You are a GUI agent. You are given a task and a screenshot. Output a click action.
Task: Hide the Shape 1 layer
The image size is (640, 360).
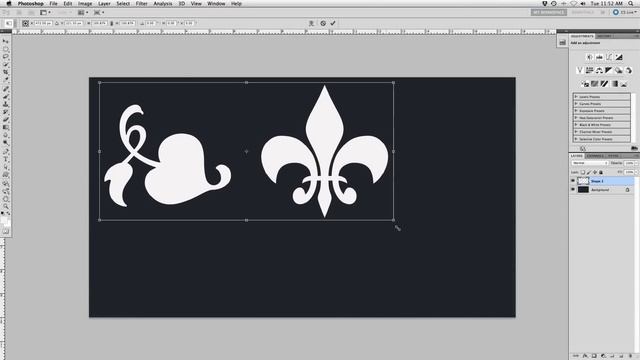[573, 181]
